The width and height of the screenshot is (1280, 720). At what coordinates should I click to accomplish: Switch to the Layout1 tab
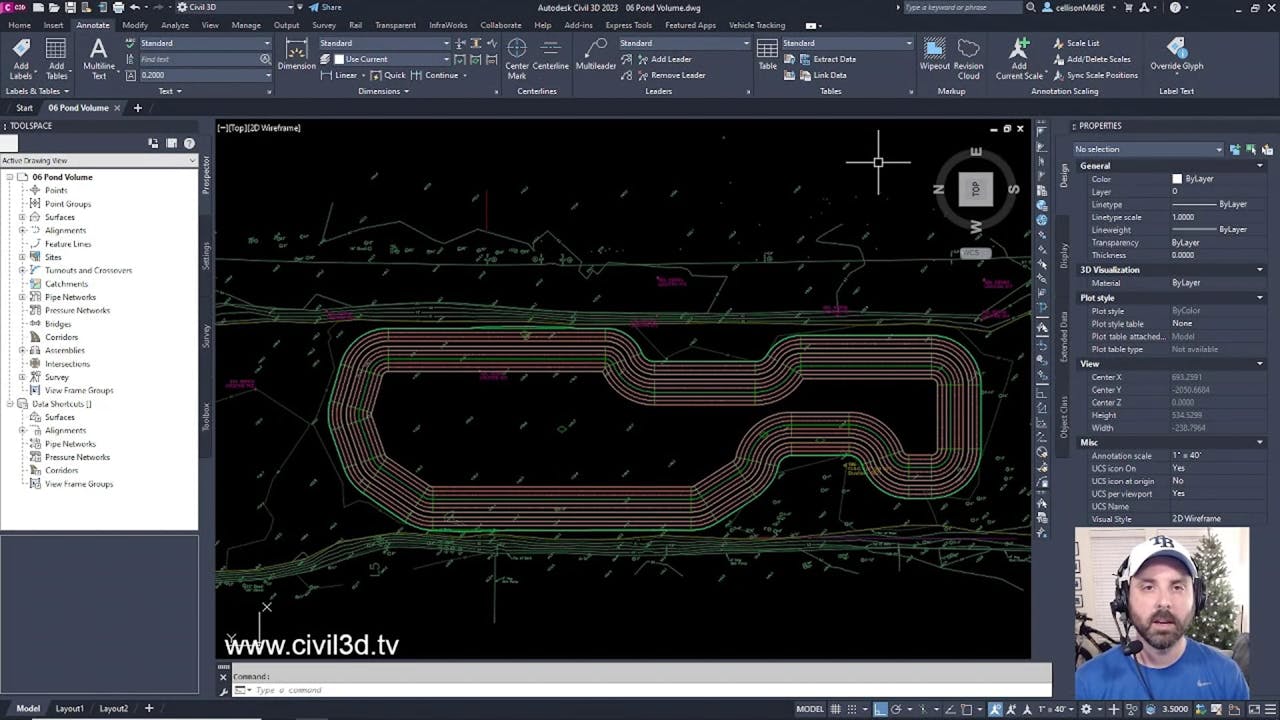(x=69, y=708)
